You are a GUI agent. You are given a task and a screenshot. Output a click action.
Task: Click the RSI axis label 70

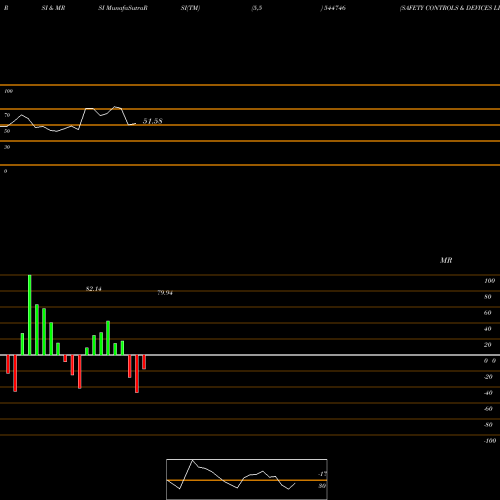pos(7,115)
